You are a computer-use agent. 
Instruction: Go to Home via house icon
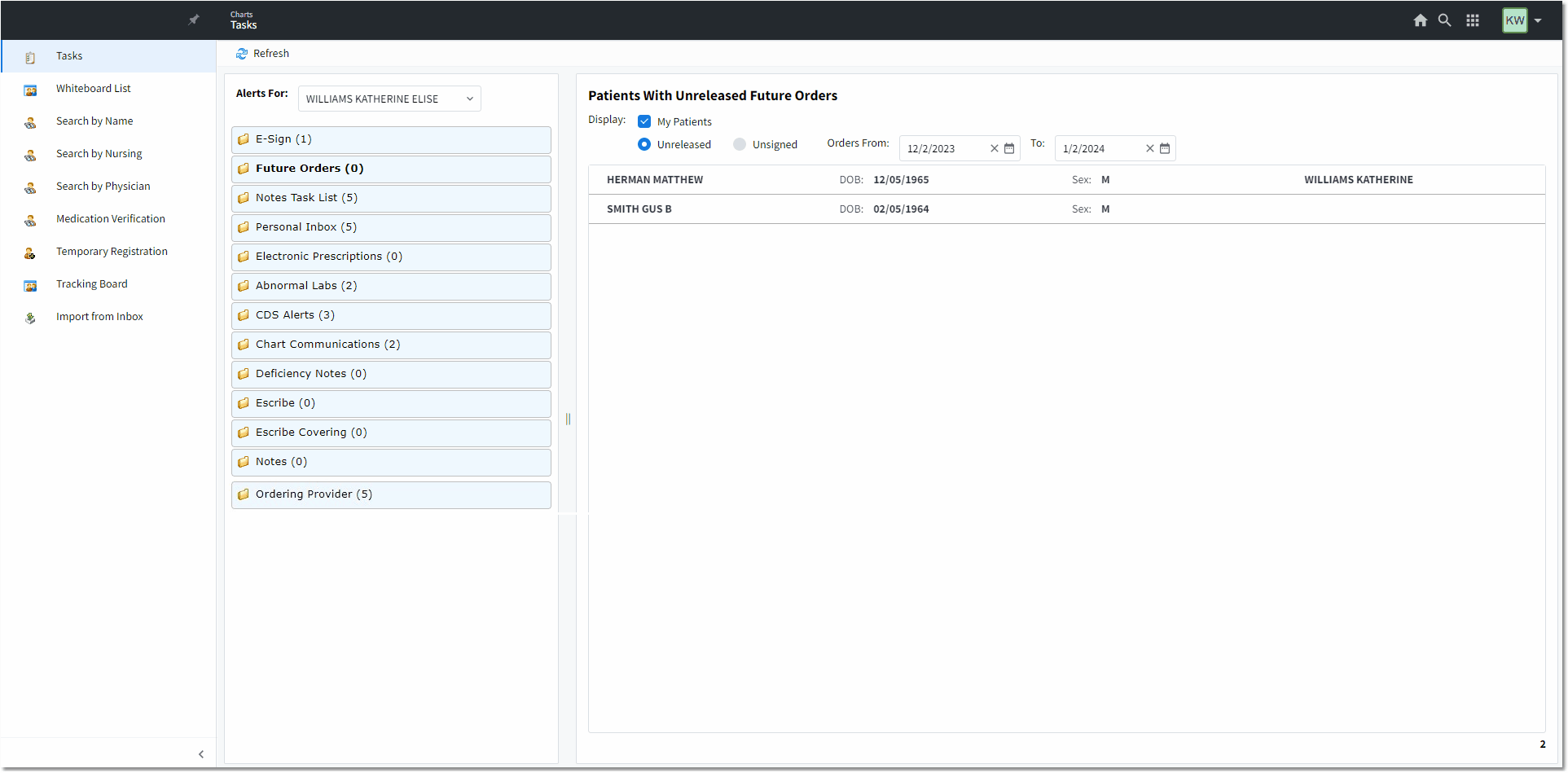[1421, 20]
